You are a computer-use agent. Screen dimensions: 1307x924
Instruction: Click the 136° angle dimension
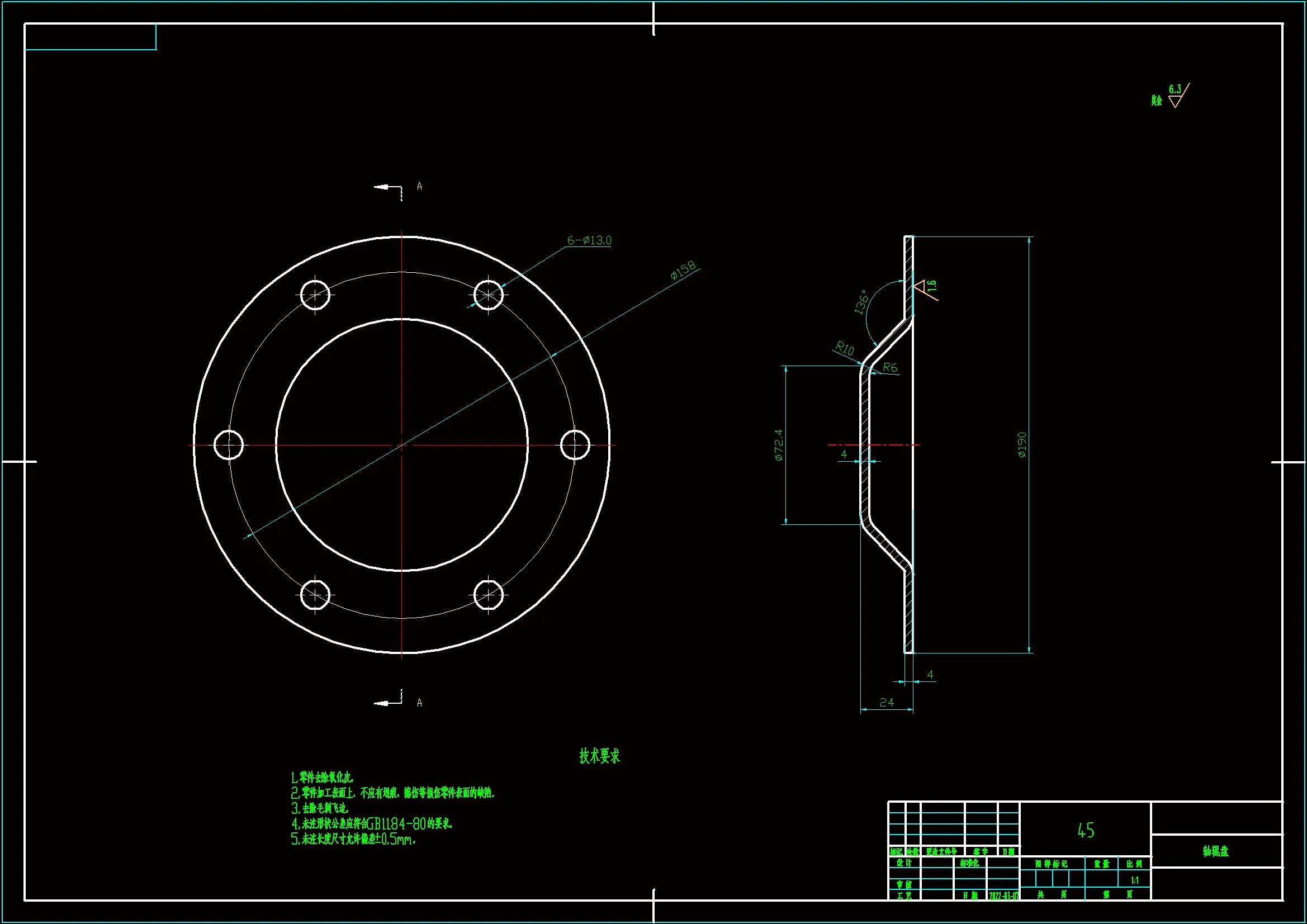click(861, 302)
